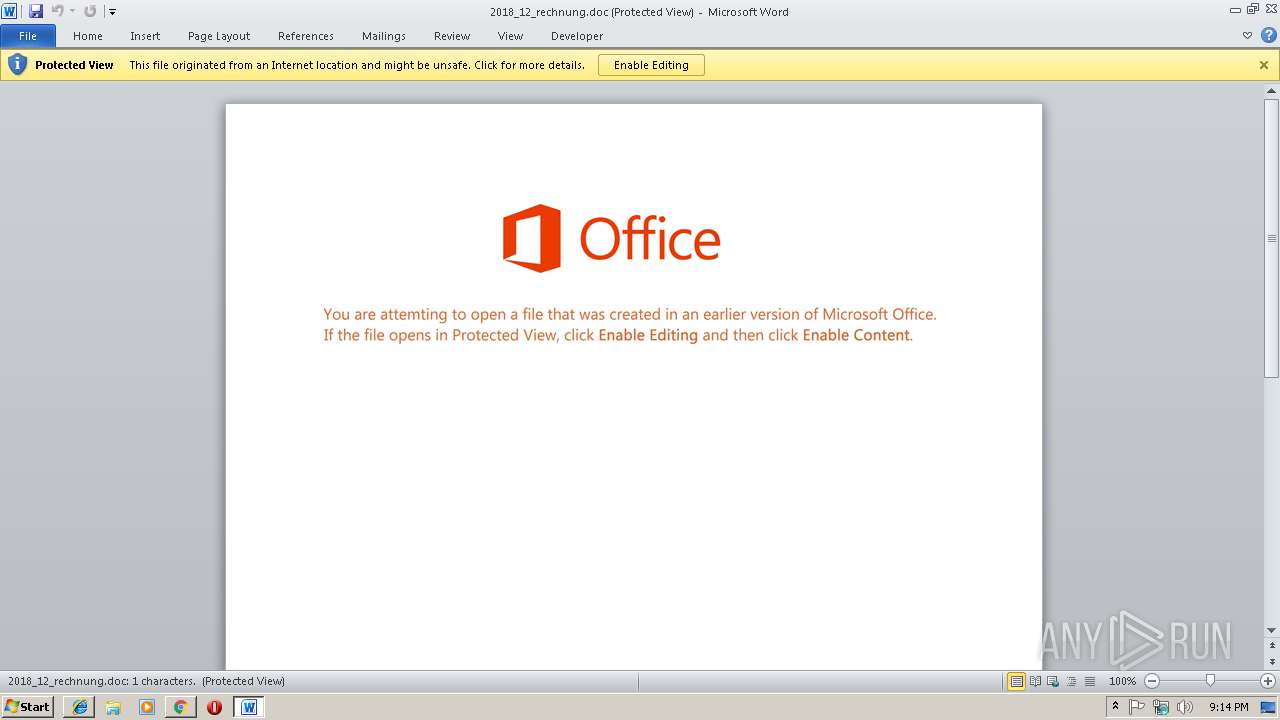The height and width of the screenshot is (720, 1280).
Task: Select the View ribbon tab
Action: tap(510, 36)
